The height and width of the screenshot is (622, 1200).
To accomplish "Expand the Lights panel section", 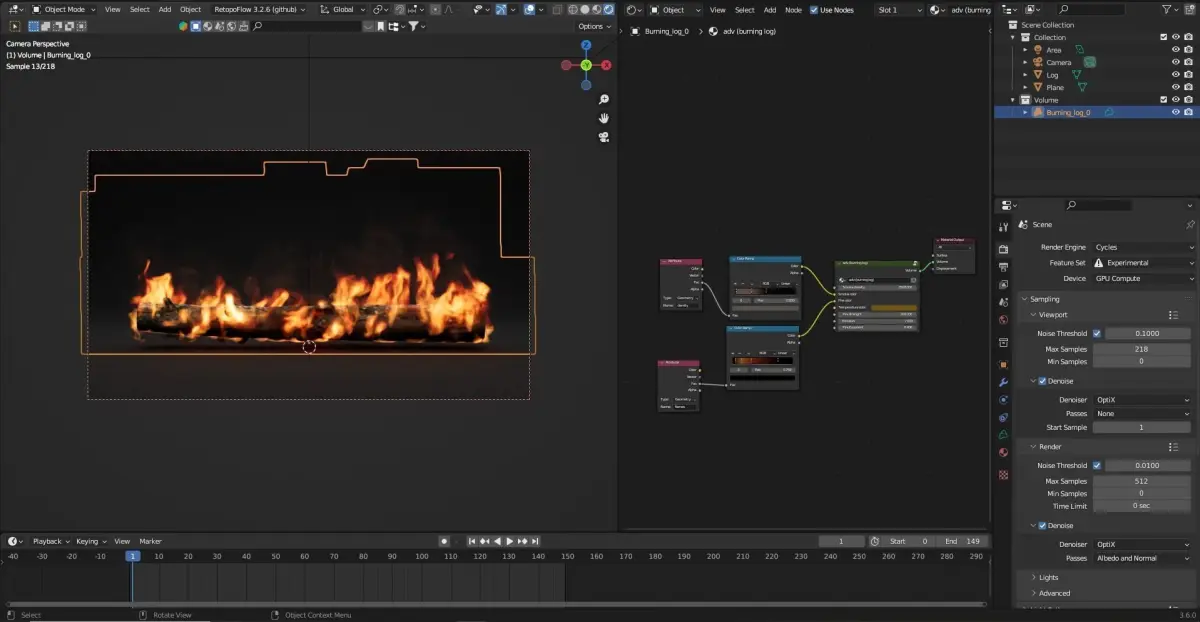I will 1048,577.
